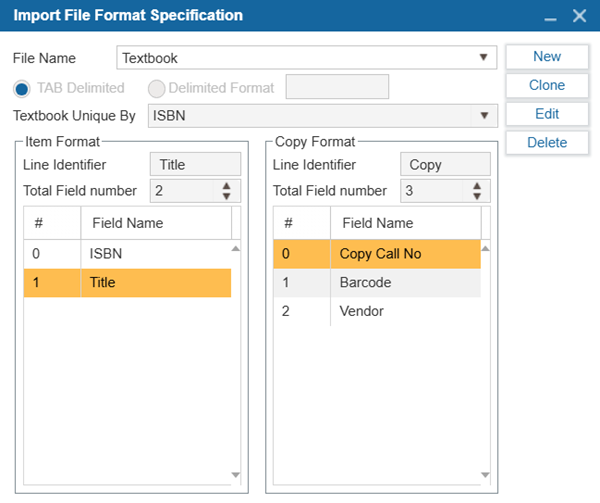Minimize the Import File Format Specification window
The height and width of the screenshot is (503, 600).
(x=549, y=17)
